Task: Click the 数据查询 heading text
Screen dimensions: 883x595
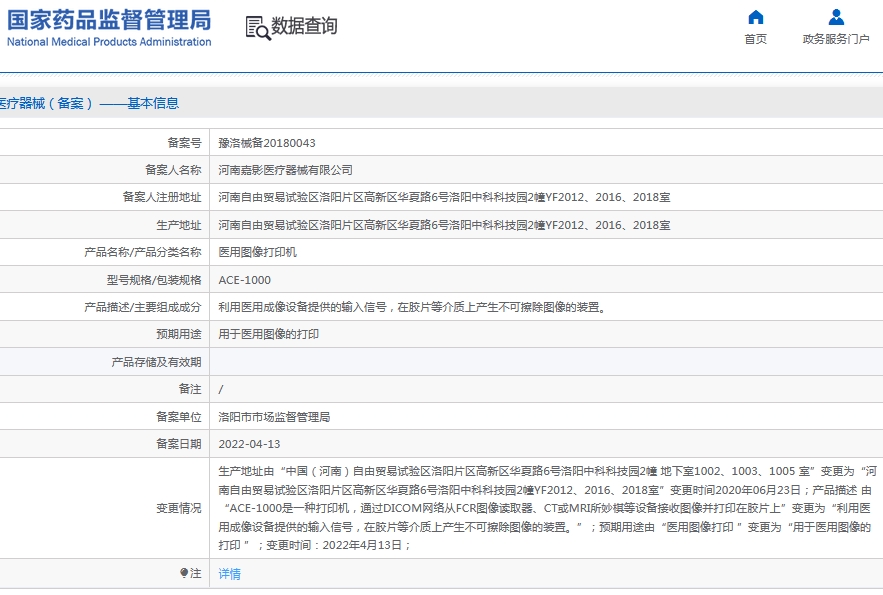Action: (304, 26)
